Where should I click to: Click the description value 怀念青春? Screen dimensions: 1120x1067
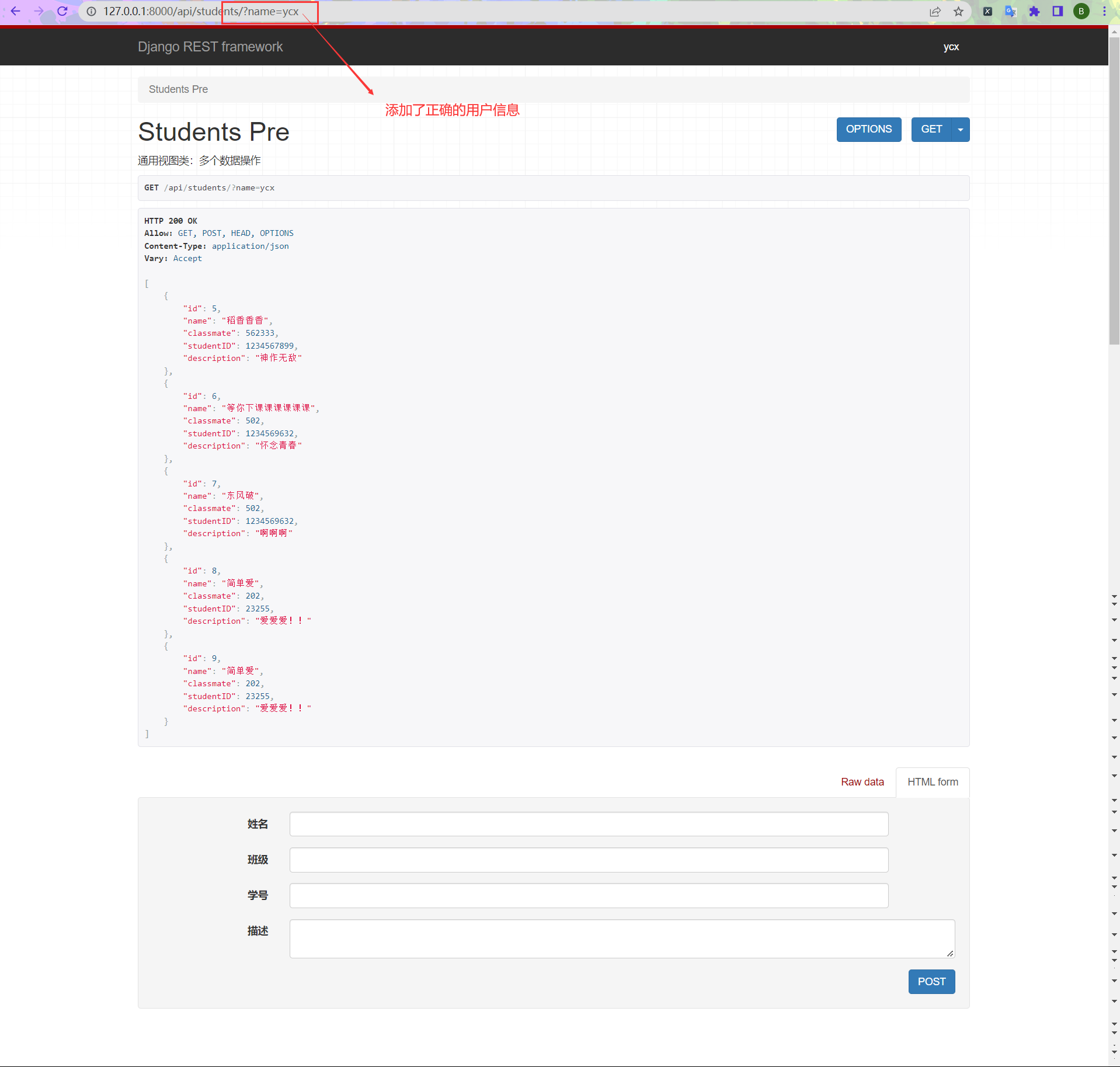pos(279,446)
